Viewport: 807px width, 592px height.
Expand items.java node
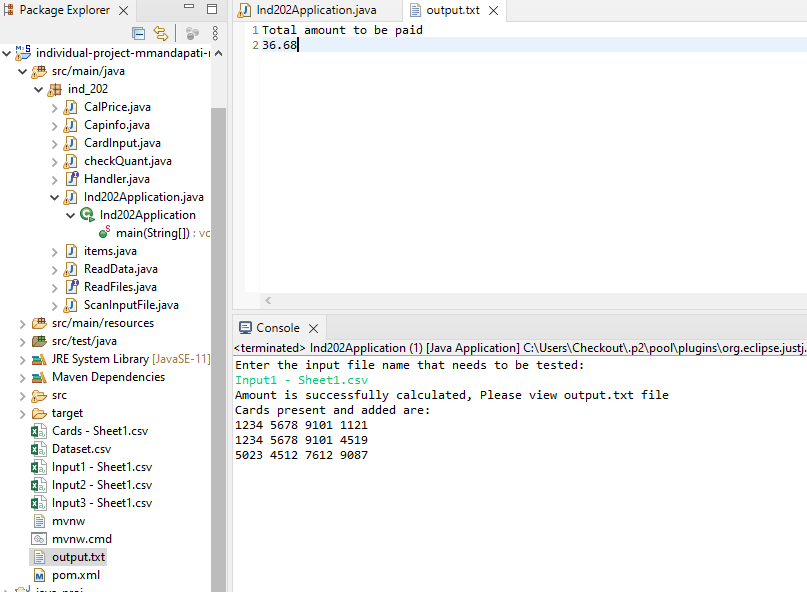(55, 252)
